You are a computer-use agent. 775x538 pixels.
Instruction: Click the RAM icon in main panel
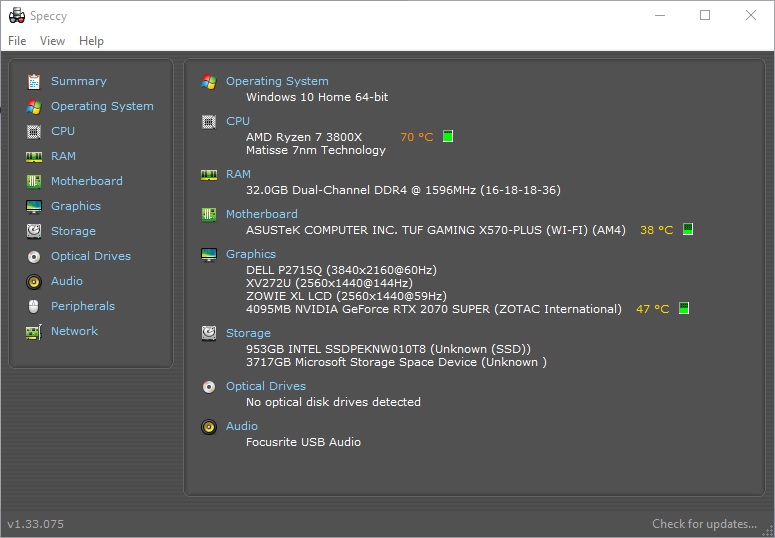pyautogui.click(x=209, y=175)
